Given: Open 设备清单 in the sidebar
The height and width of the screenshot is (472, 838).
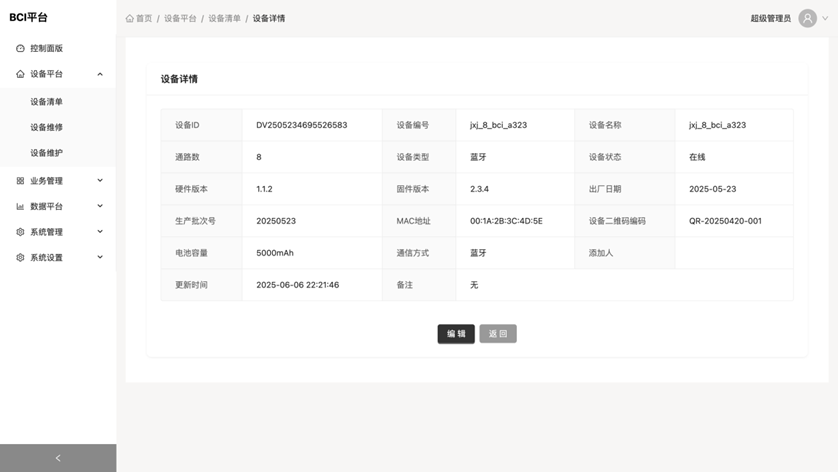Looking at the screenshot, I should point(46,102).
